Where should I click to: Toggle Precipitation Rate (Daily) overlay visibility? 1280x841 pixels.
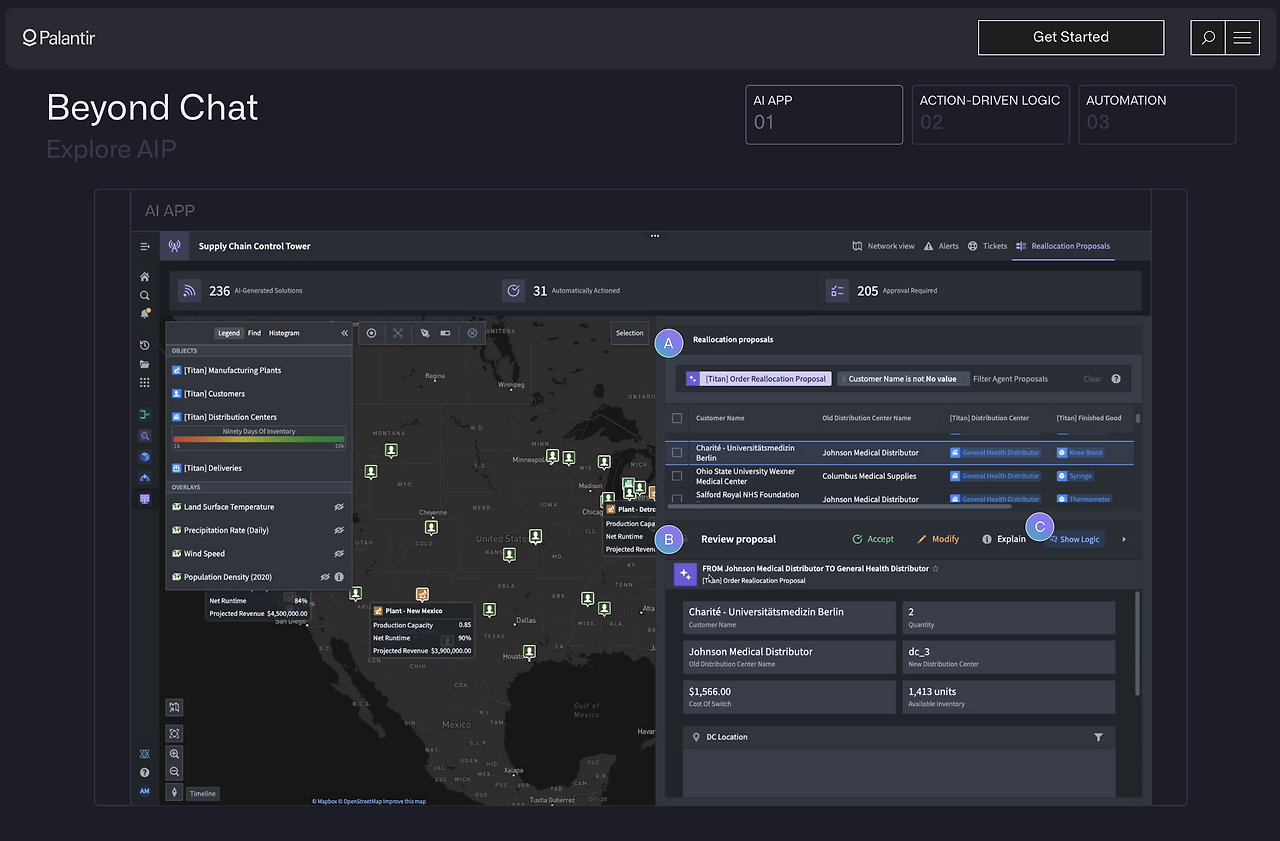tap(340, 530)
